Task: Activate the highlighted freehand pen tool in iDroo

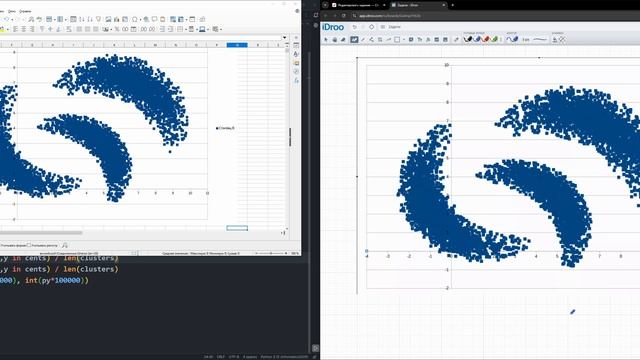Action: pyautogui.click(x=354, y=40)
